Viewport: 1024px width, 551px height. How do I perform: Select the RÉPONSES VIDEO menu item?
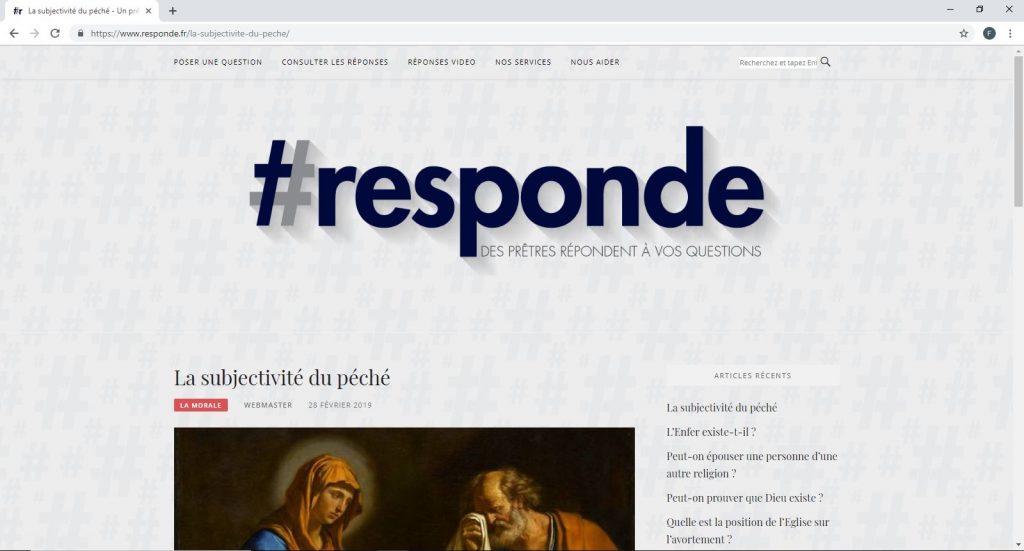tap(441, 62)
